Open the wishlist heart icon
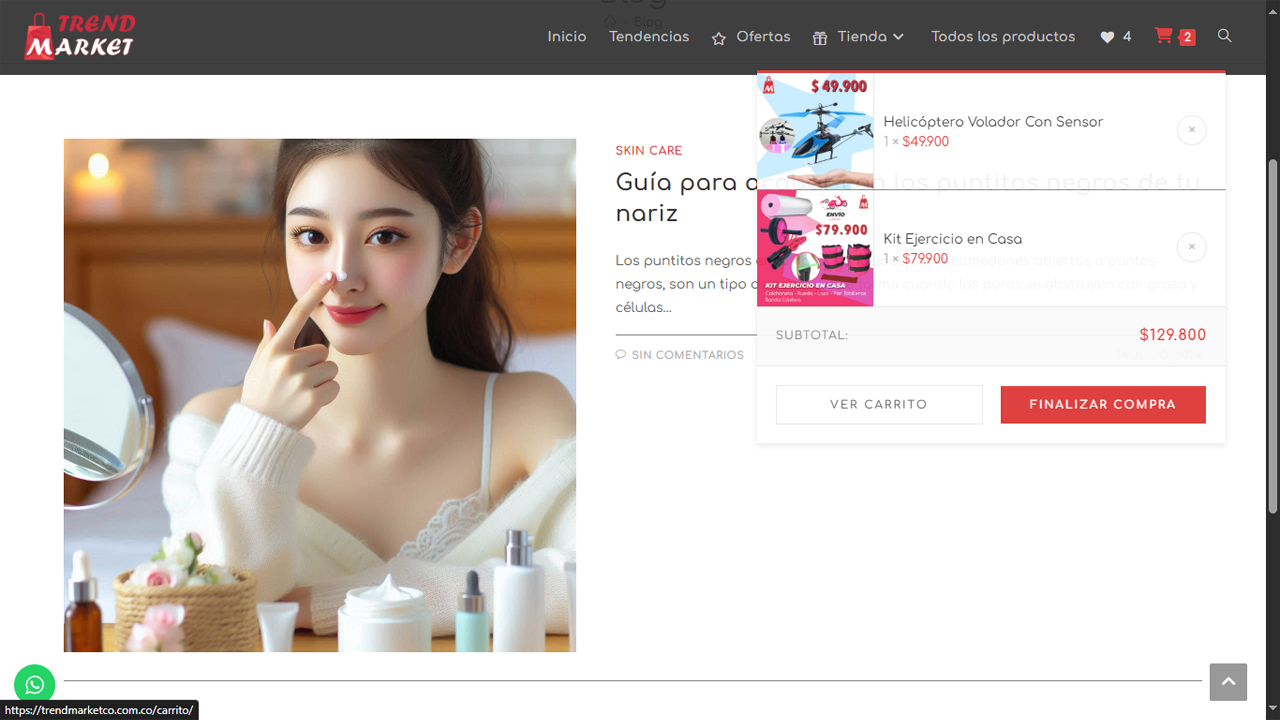This screenshot has width=1280, height=720. point(1107,37)
